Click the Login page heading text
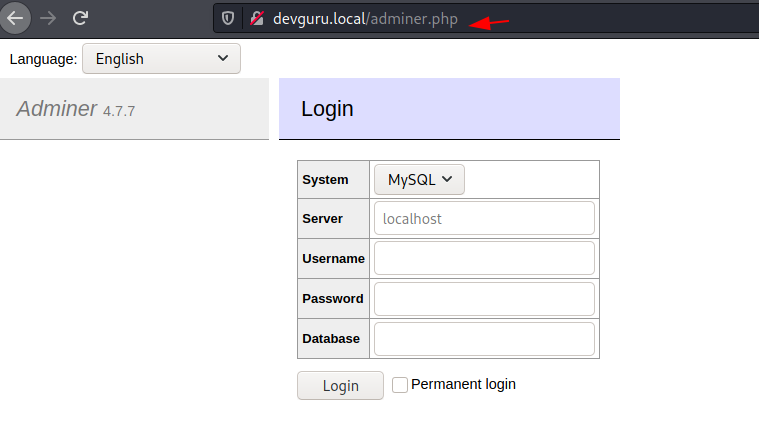 coord(327,109)
